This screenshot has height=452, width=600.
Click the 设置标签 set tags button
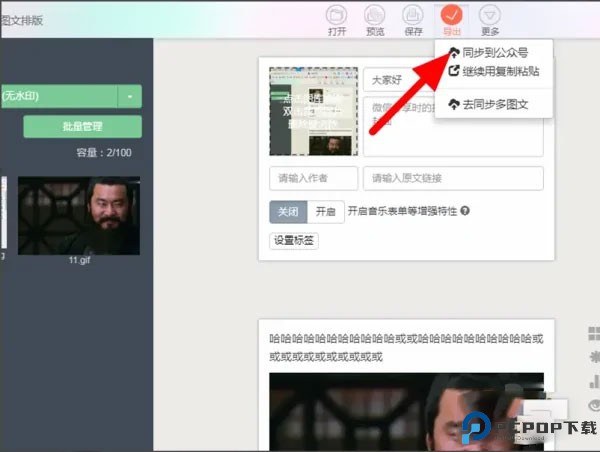[294, 240]
